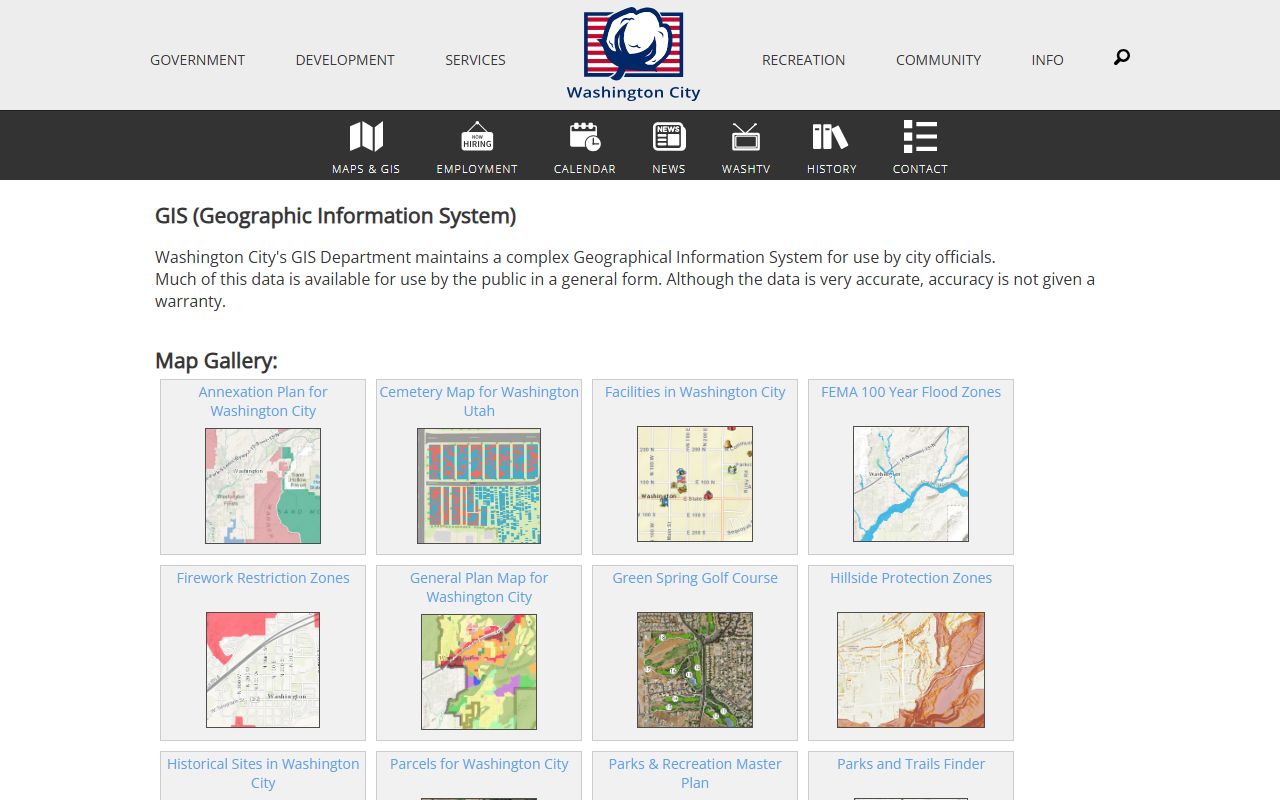The image size is (1280, 800).
Task: Open the News newspaper icon
Action: pos(669,137)
